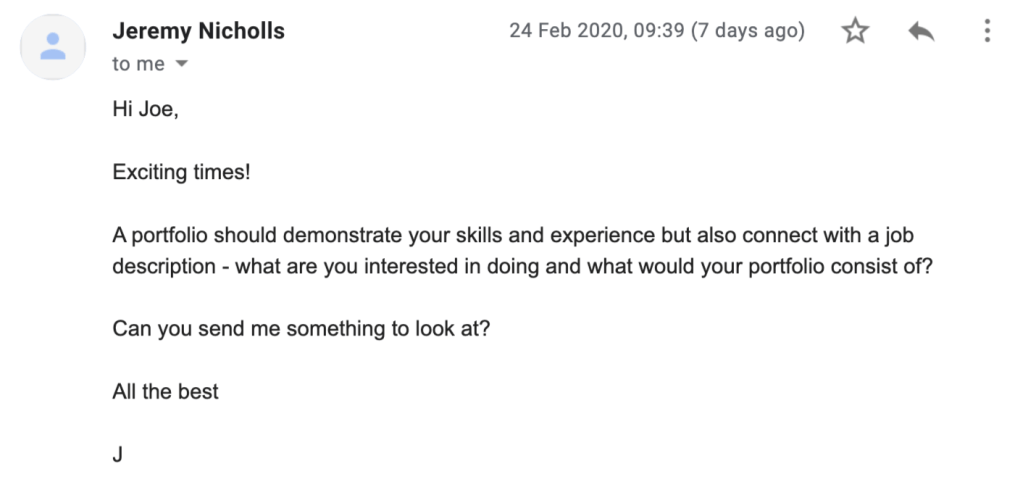
Task: Click the "Exciting times!" line
Action: [181, 173]
